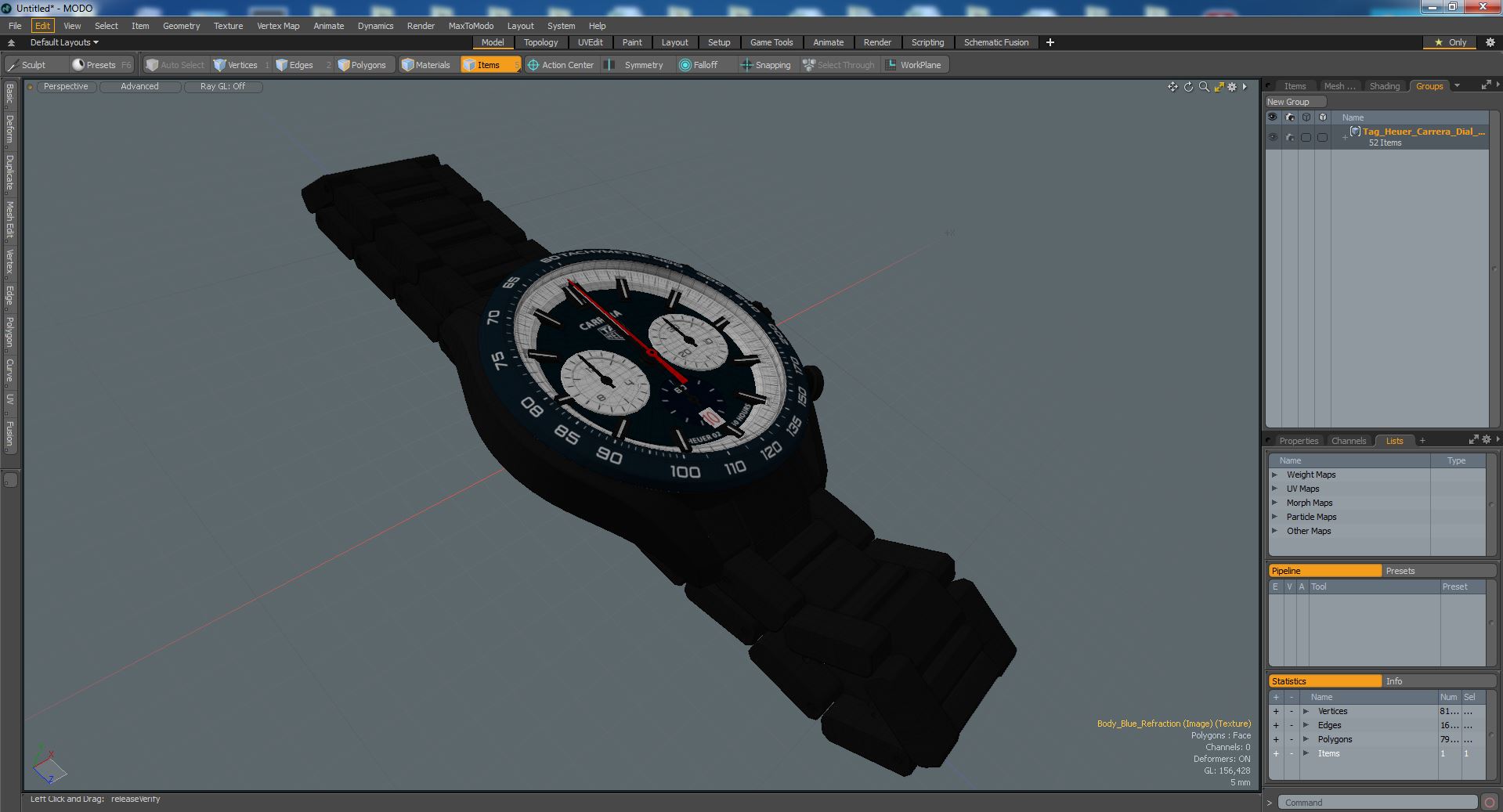Click the Ray GL: Off button
1503x812 pixels.
pos(222,87)
